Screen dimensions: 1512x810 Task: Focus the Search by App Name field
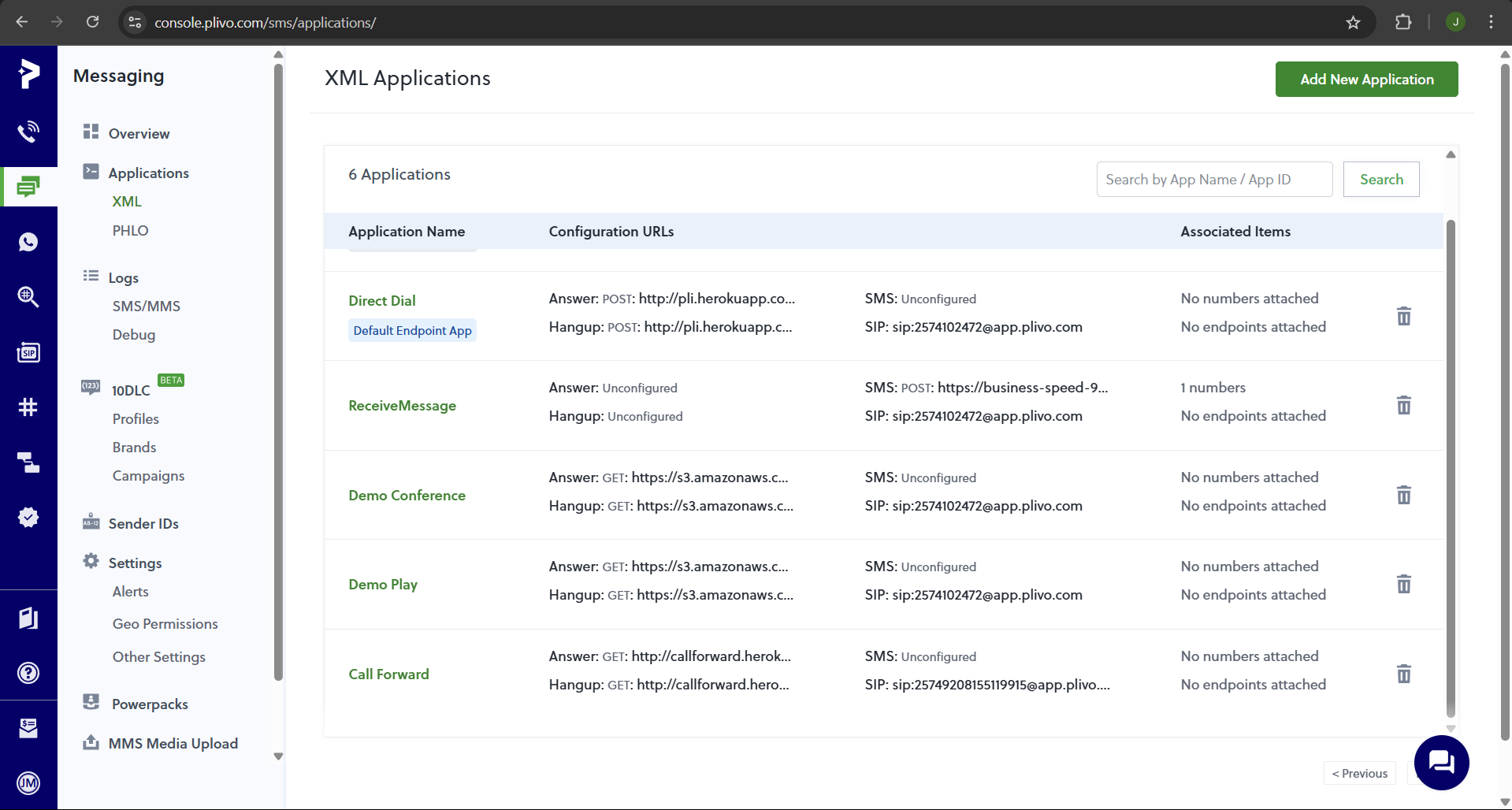tap(1214, 180)
